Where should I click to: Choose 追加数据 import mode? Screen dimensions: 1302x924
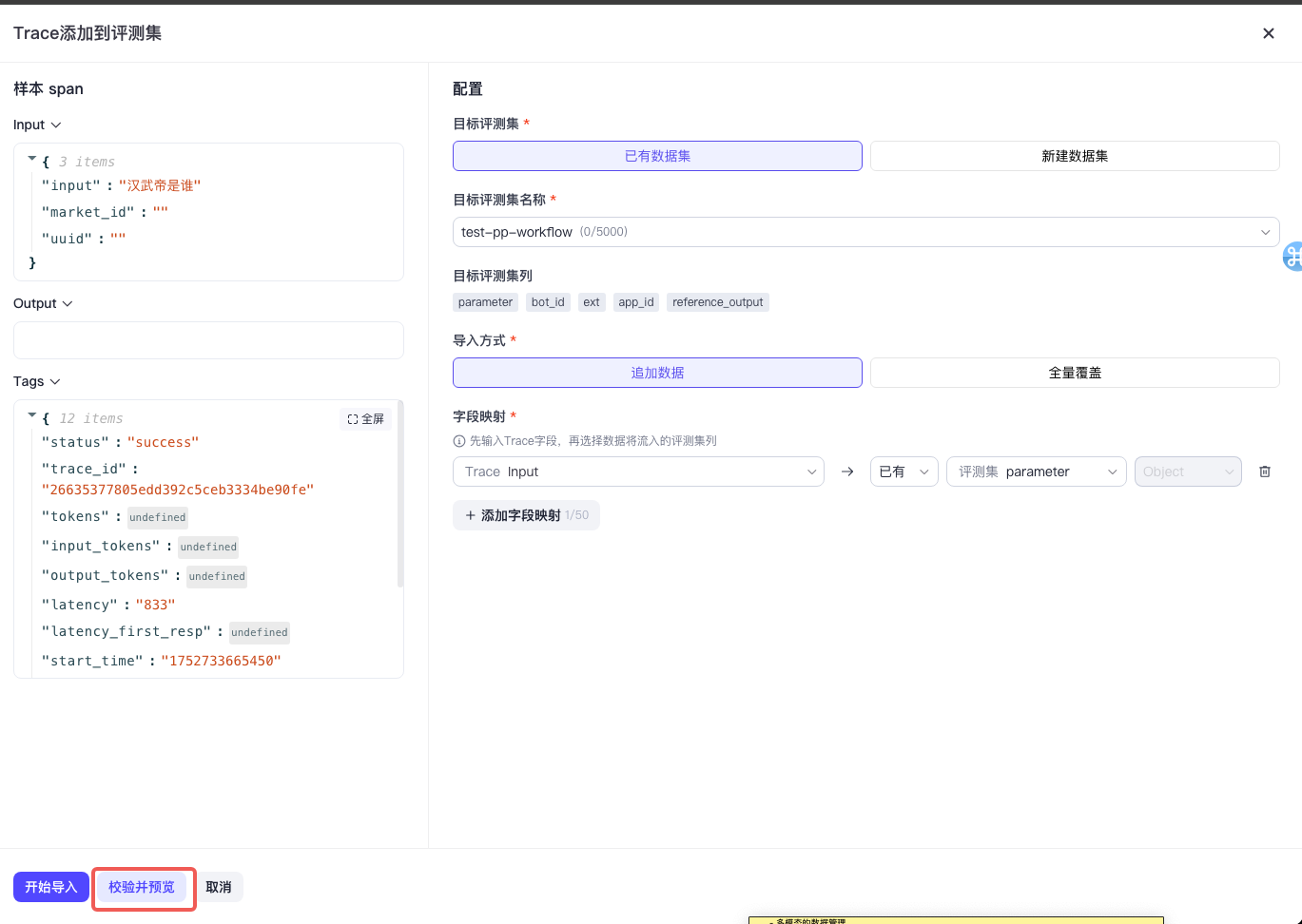coord(657,373)
